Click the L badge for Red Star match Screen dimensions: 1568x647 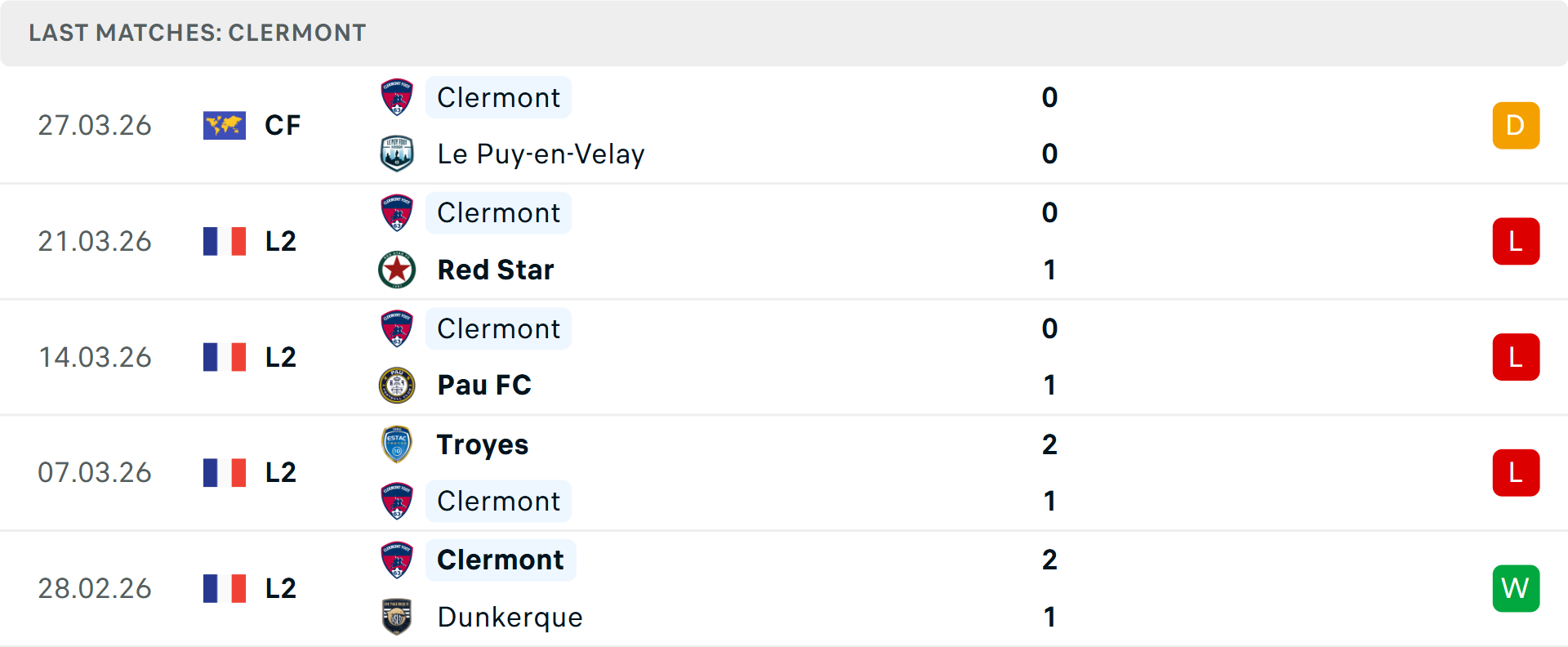point(1516,242)
